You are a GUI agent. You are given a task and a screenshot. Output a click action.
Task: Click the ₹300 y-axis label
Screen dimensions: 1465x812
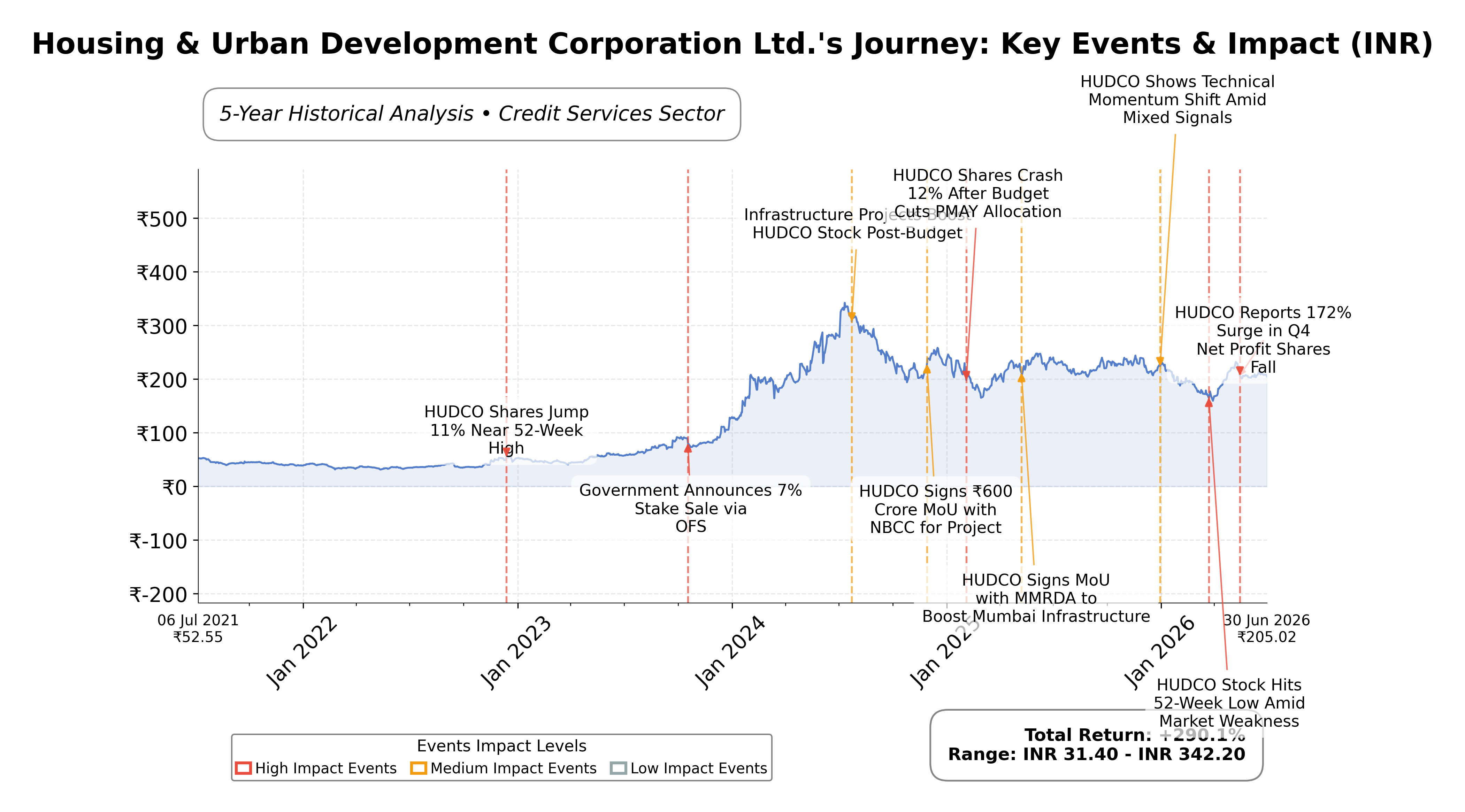[x=161, y=326]
